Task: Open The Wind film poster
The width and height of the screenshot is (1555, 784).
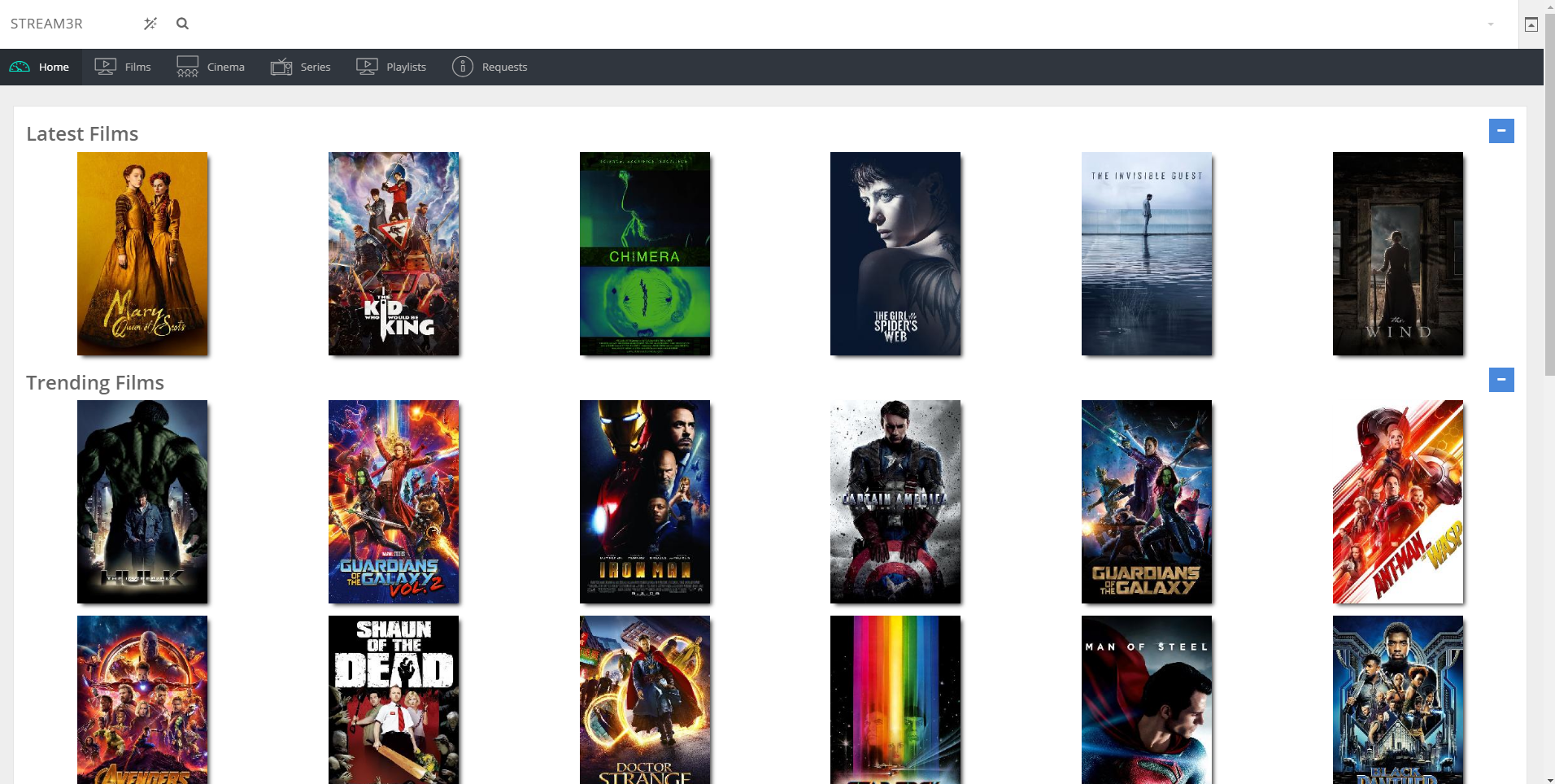Action: [1398, 254]
